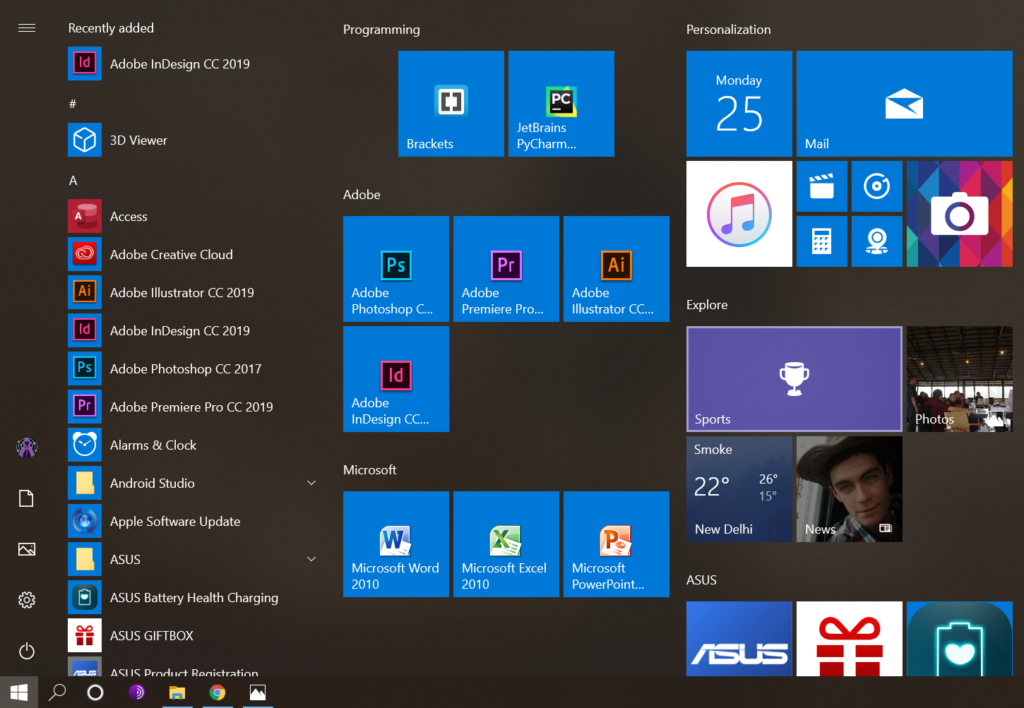Image resolution: width=1024 pixels, height=708 pixels.
Task: Click the ASUS group title
Action: click(701, 580)
